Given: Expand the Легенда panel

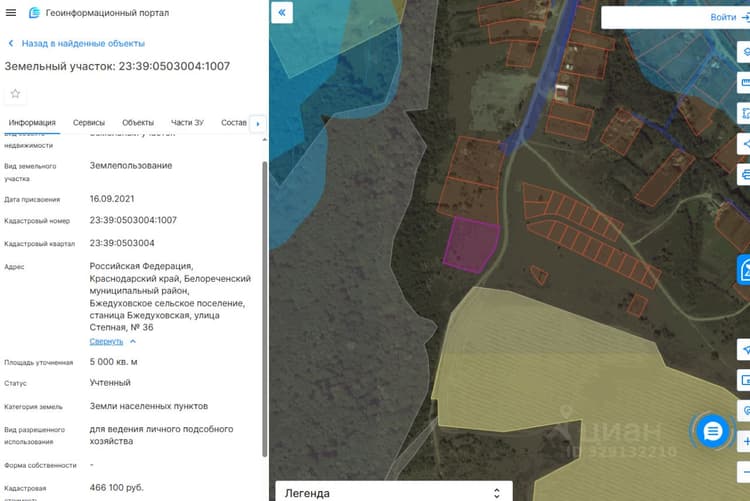Looking at the screenshot, I should tap(394, 493).
